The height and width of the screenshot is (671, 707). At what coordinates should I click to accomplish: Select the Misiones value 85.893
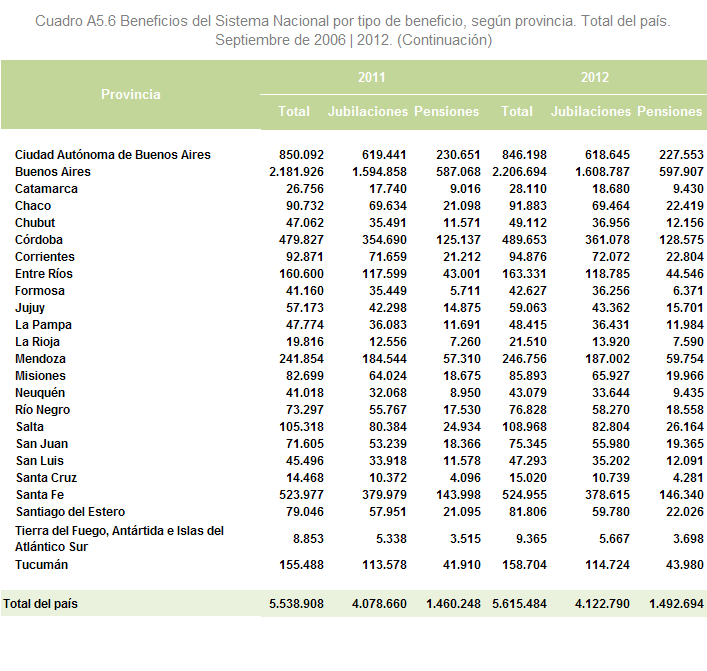tap(528, 376)
